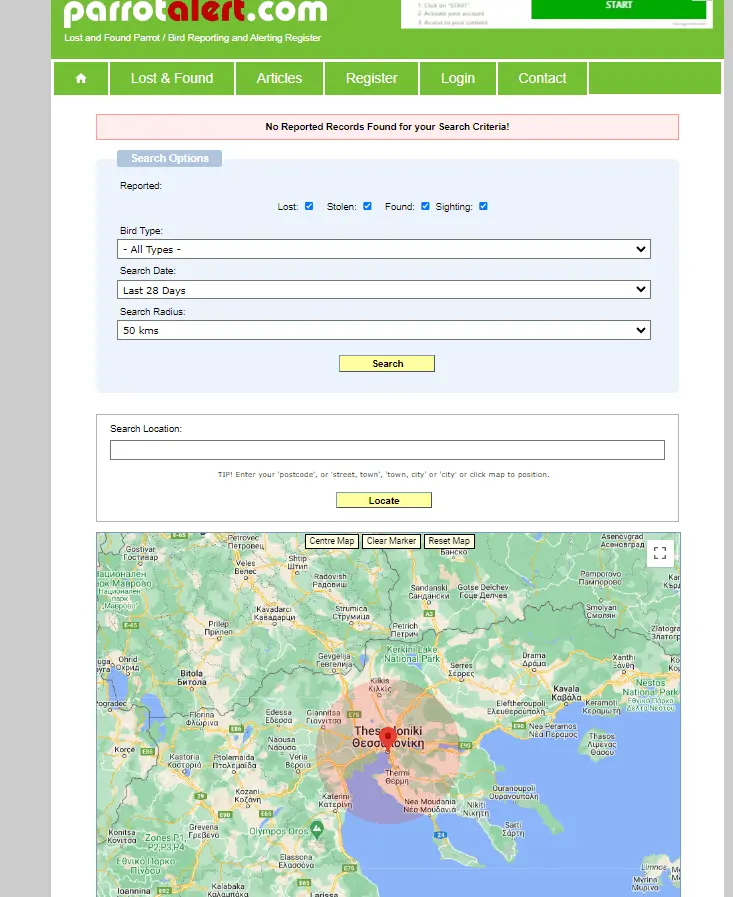Uncheck the Found checkbox
733x897 pixels.
pyautogui.click(x=425, y=206)
